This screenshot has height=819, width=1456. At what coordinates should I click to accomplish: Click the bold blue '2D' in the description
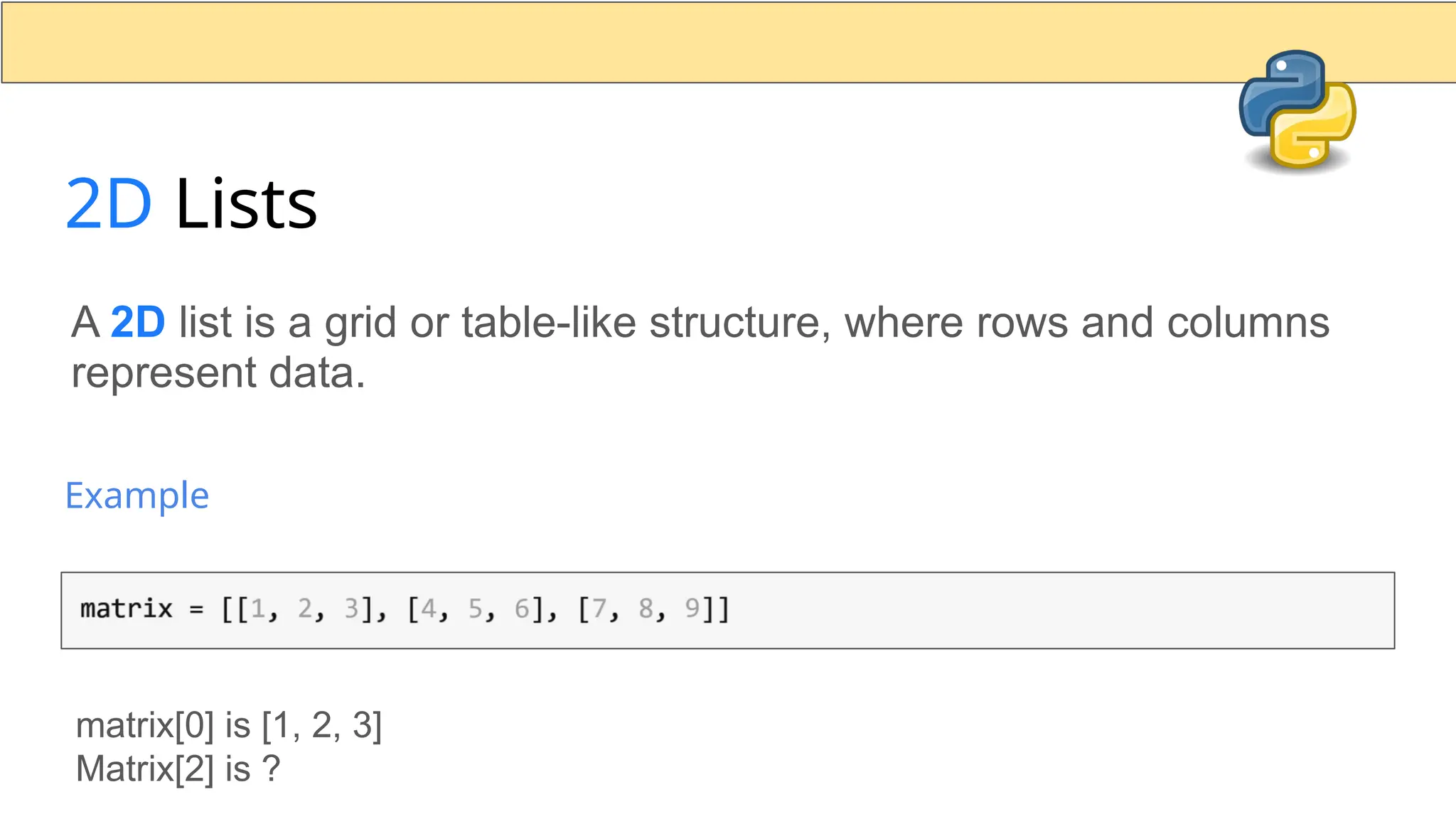pos(138,322)
